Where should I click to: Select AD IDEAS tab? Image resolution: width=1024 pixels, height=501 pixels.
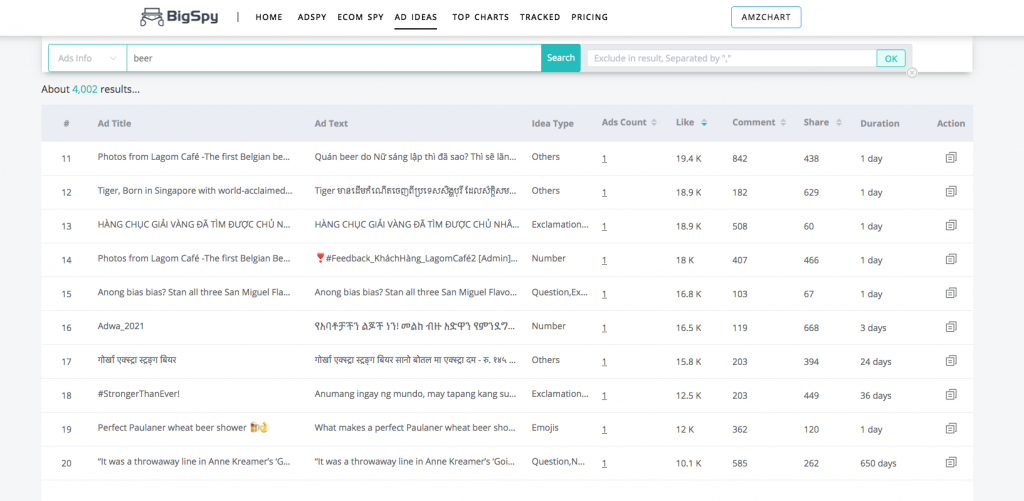(x=416, y=17)
